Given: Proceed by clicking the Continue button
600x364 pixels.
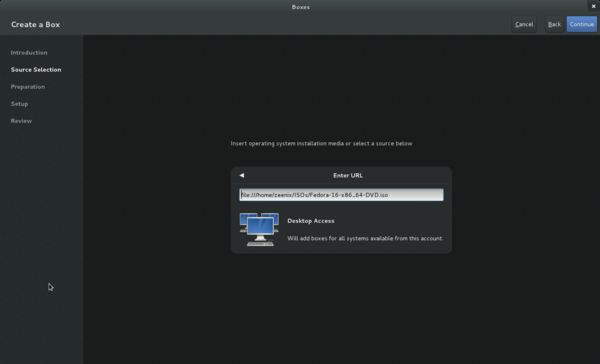Looking at the screenshot, I should [582, 24].
